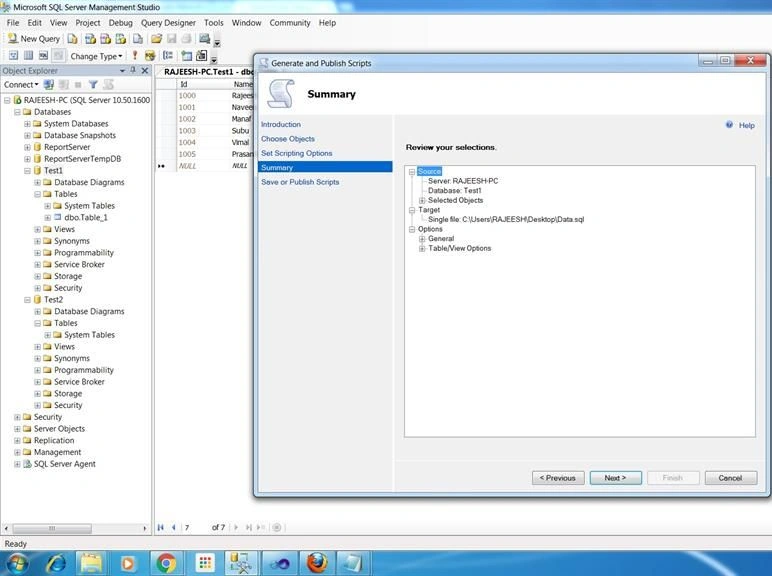This screenshot has height=576, width=772.
Task: Go to previous row in navigation bar
Action: [173, 527]
